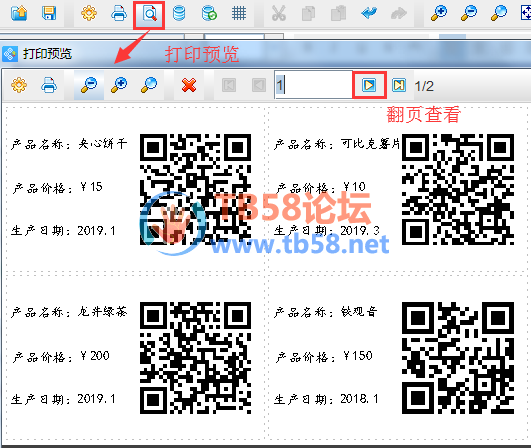Screen dimensions: 531x448
Task: Go to previous page in preview
Action: click(x=259, y=85)
